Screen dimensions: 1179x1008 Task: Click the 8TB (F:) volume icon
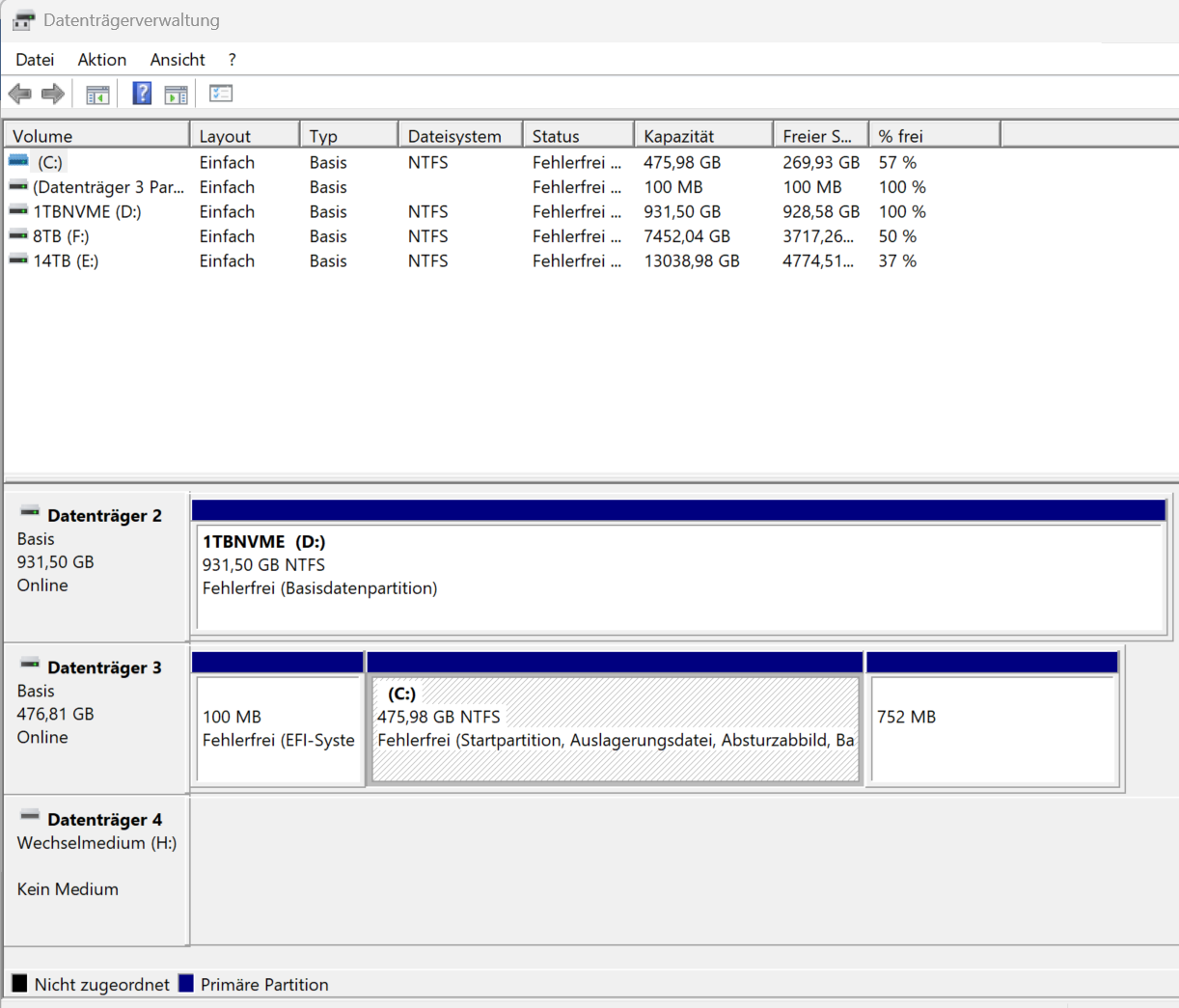(18, 235)
